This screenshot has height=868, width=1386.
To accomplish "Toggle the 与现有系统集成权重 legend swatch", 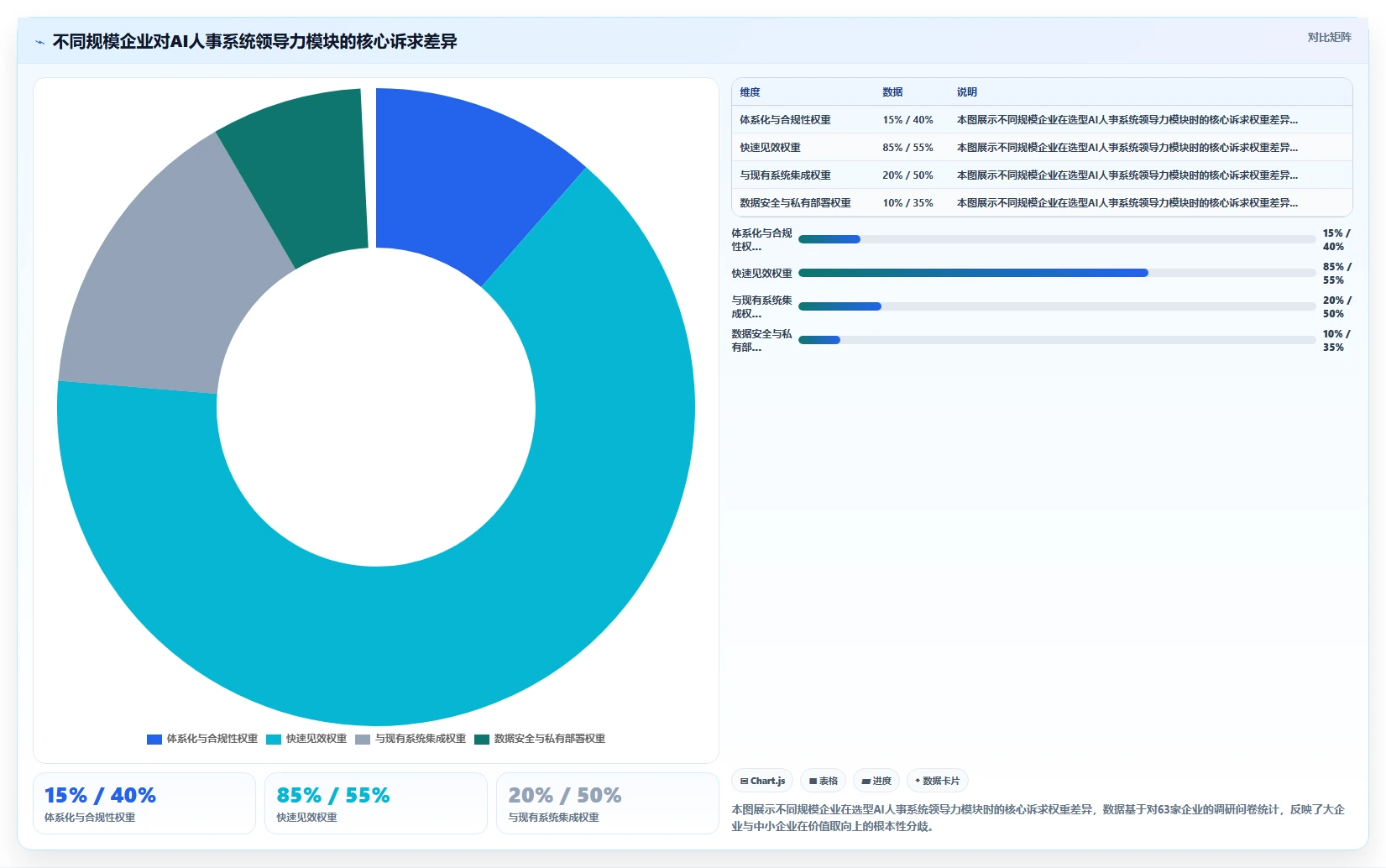I will coord(362,740).
